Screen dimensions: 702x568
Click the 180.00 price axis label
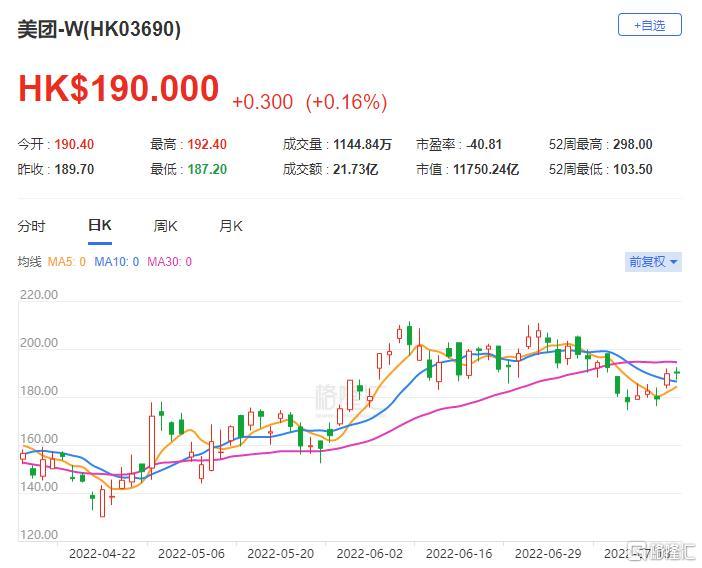[x=39, y=391]
